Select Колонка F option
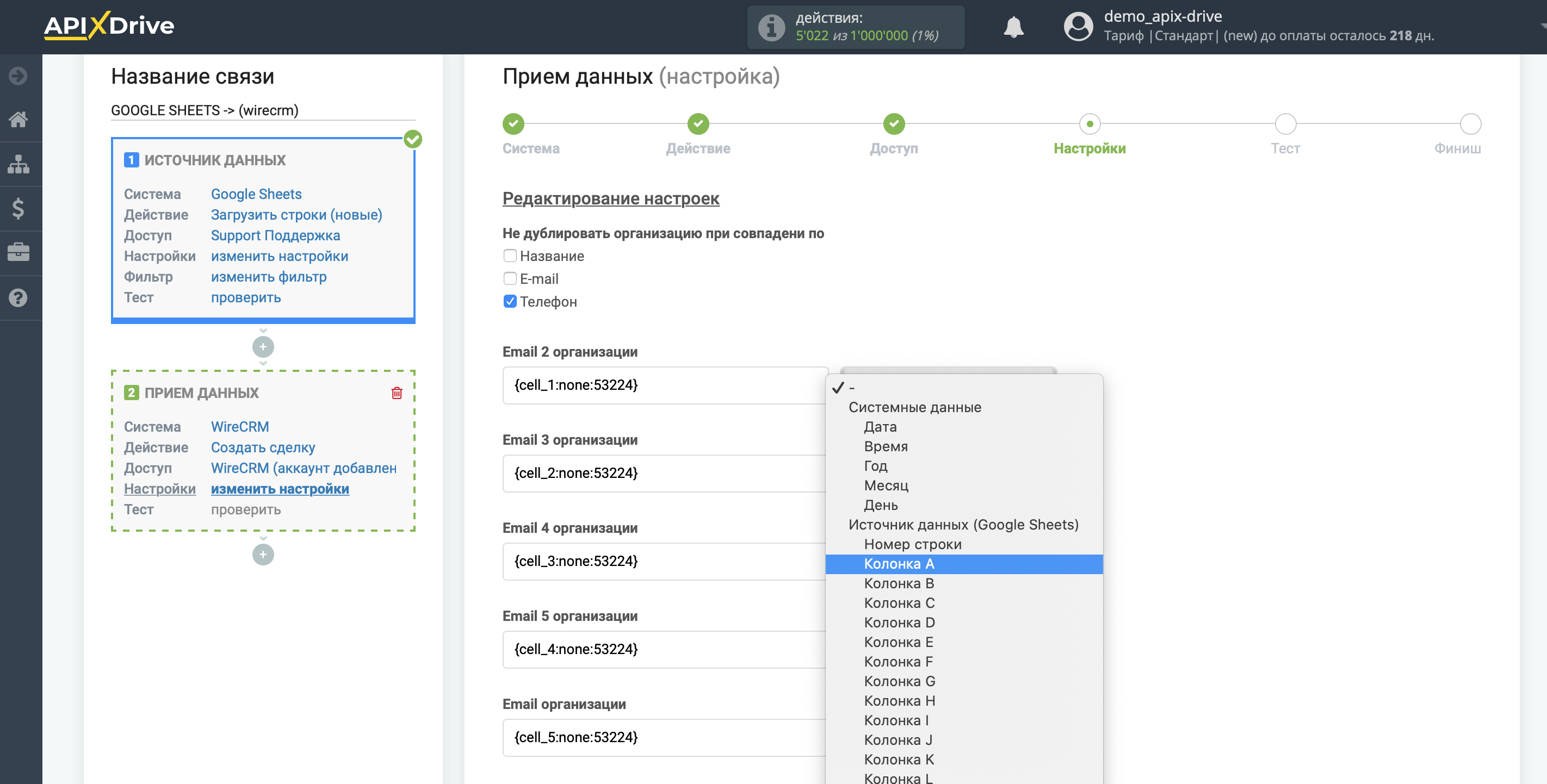The width and height of the screenshot is (1547, 784). (964, 662)
